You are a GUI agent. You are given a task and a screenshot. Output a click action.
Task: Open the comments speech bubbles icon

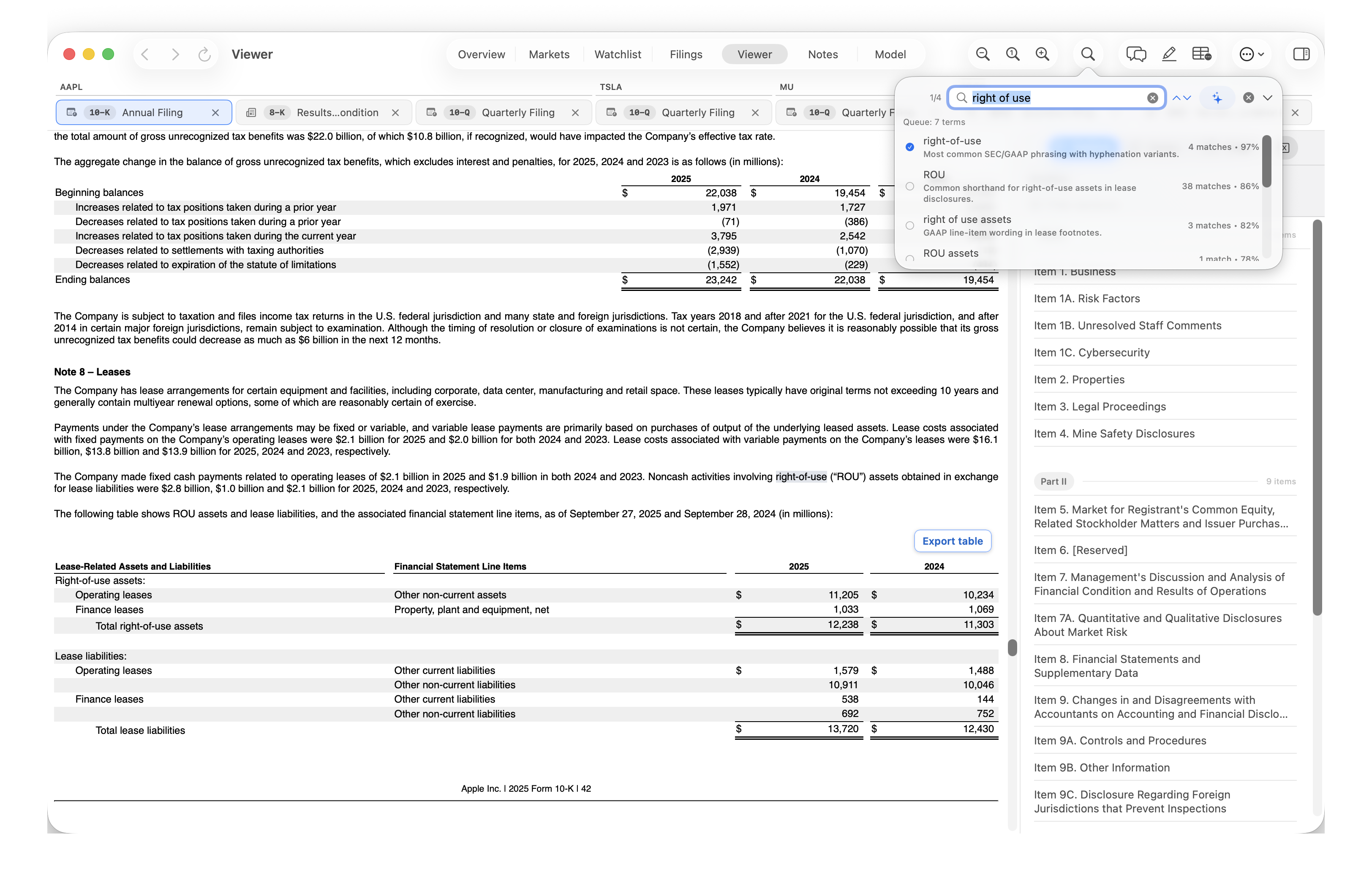pos(1136,54)
